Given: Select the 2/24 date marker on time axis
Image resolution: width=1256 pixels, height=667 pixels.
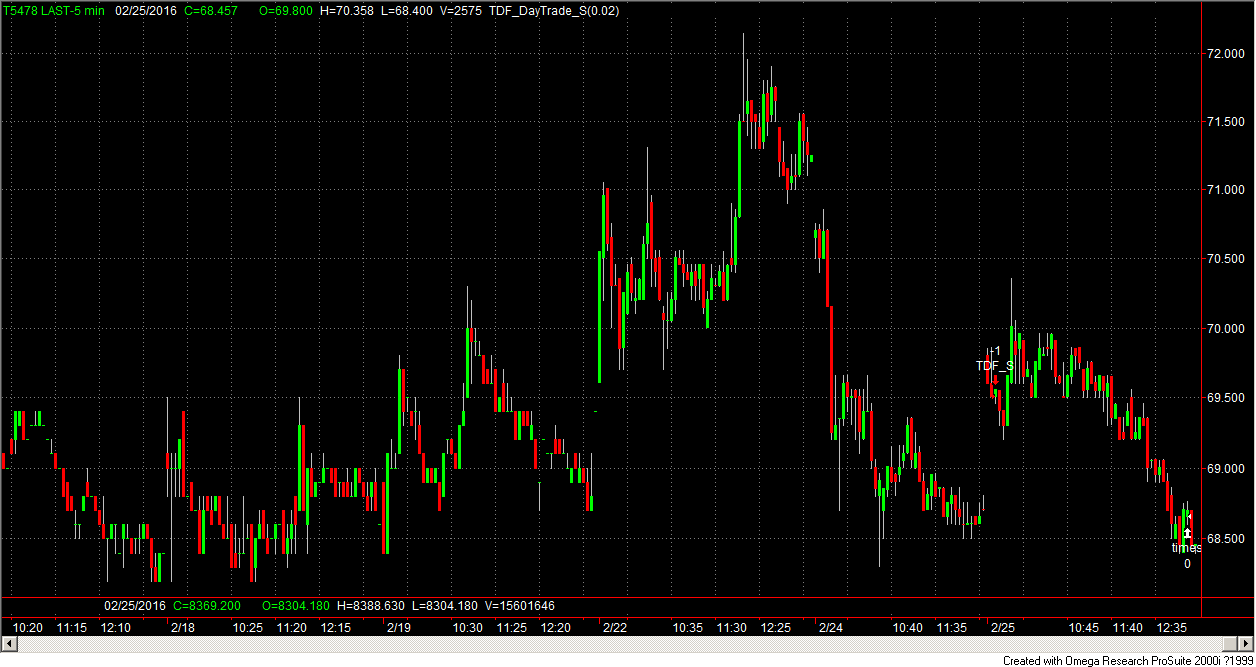Looking at the screenshot, I should coord(830,628).
